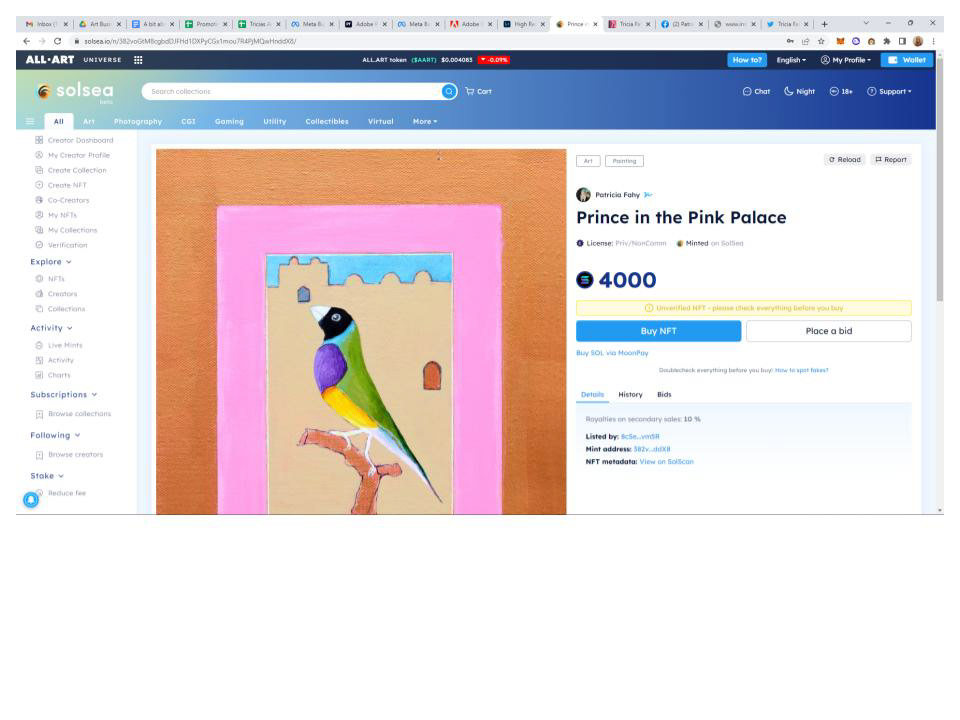The width and height of the screenshot is (960, 720).
Task: Browse collections under Subscriptions
Action: click(x=73, y=414)
